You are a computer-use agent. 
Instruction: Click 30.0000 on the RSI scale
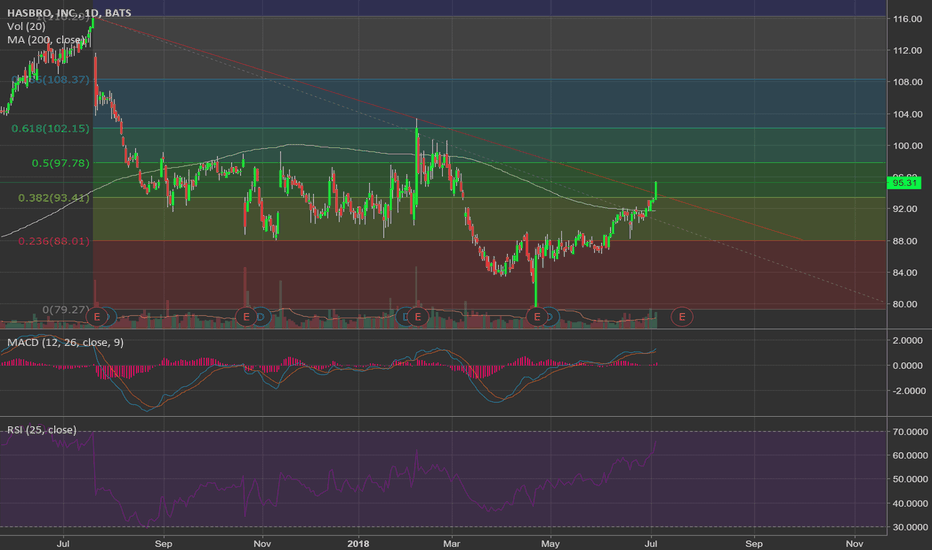910,527
